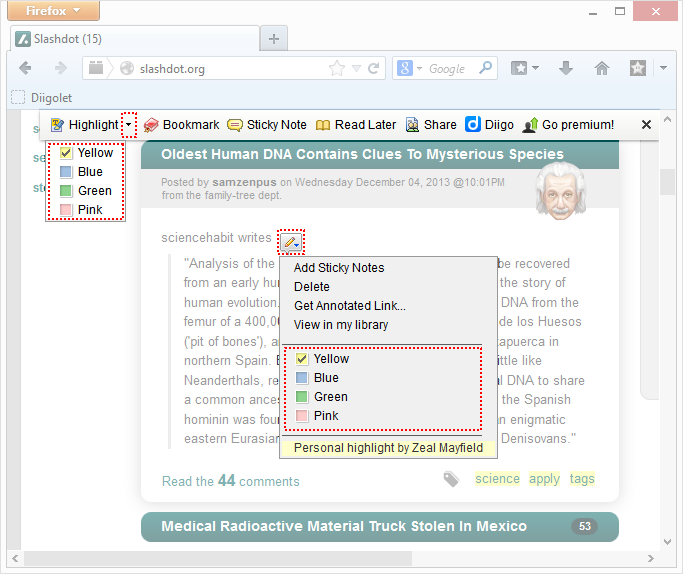683x574 pixels.
Task: Click the vertical scrollbar up arrow
Action: click(x=667, y=119)
